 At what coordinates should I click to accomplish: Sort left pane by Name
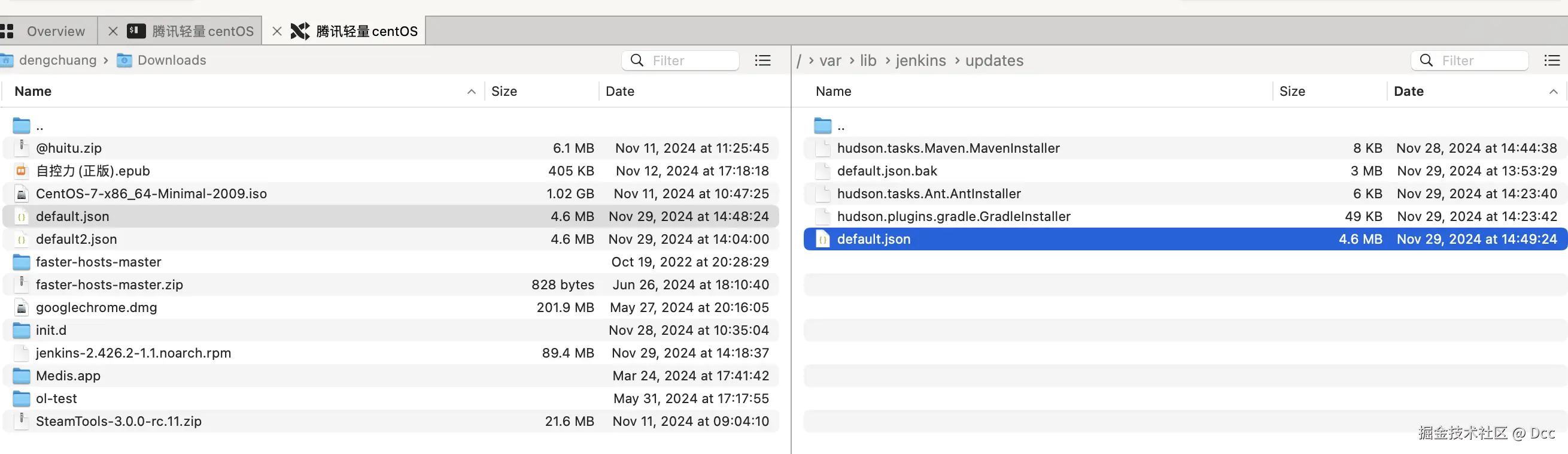click(x=33, y=92)
